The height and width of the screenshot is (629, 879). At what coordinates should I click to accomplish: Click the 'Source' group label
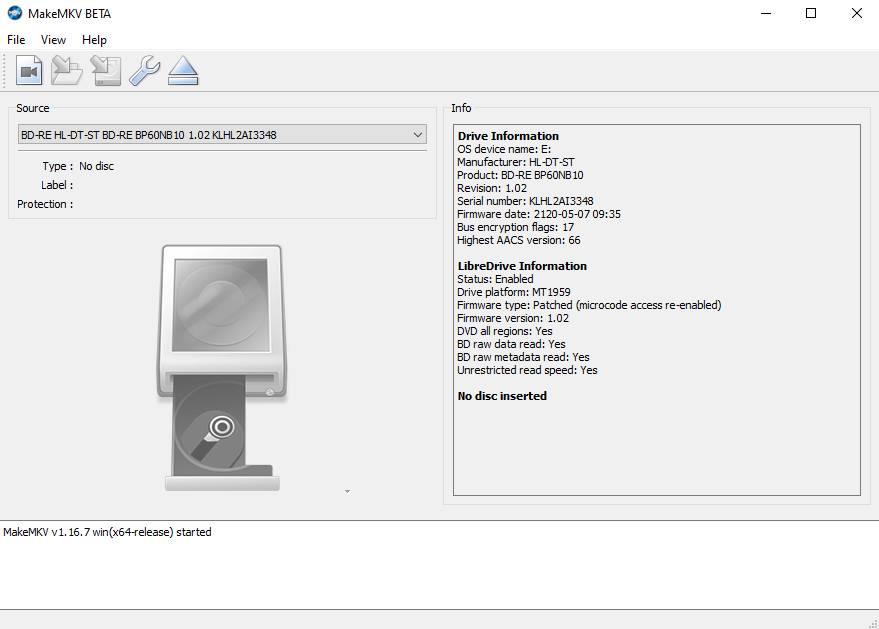33,108
